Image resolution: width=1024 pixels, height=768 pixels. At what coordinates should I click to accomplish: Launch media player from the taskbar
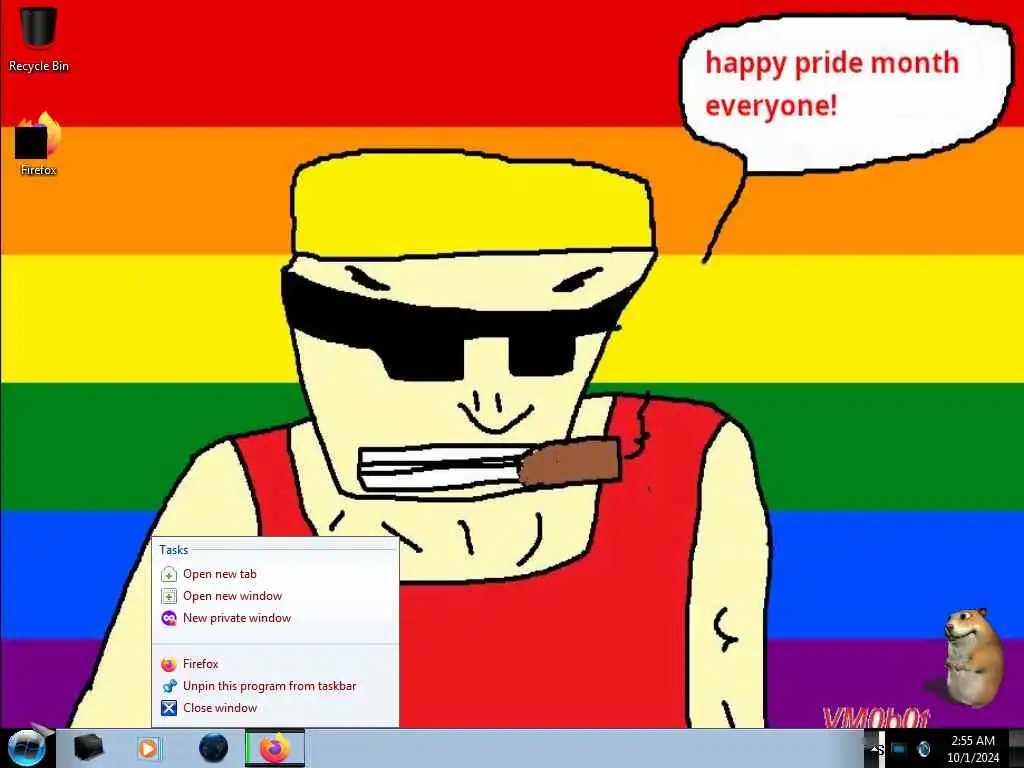coord(149,748)
